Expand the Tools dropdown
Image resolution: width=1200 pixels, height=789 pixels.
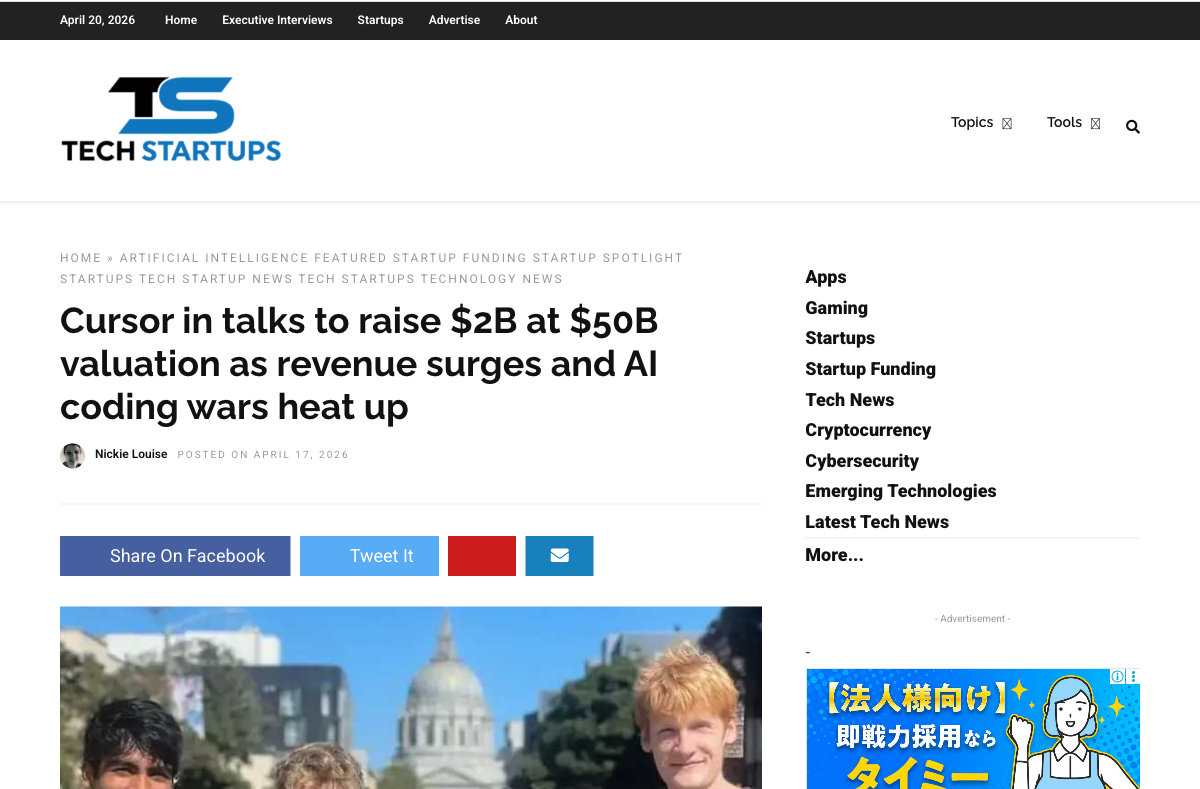[x=1073, y=123]
